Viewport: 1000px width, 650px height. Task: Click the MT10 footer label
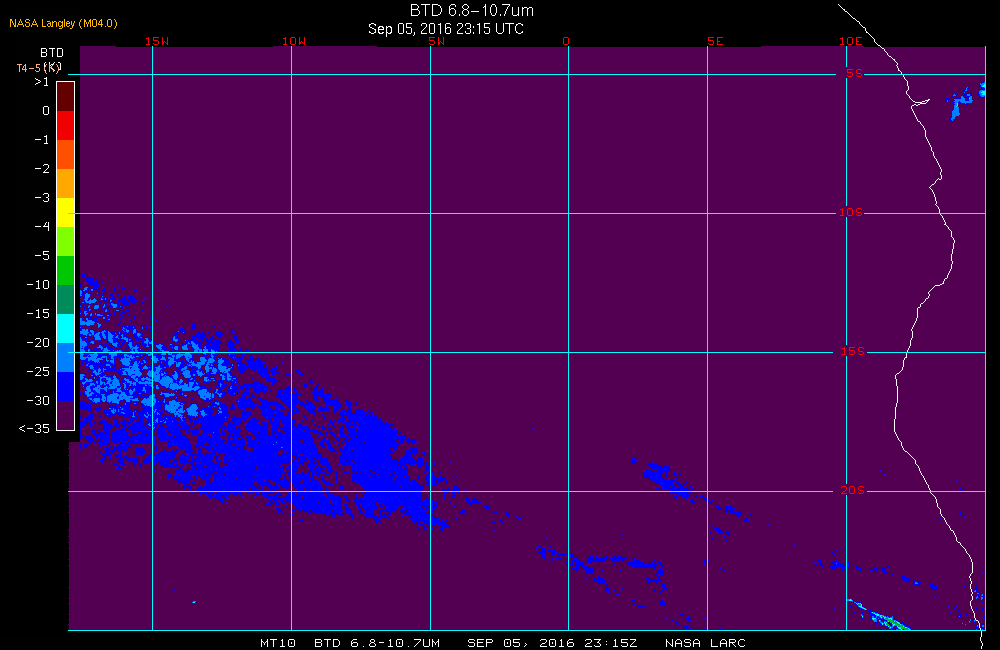click(278, 643)
